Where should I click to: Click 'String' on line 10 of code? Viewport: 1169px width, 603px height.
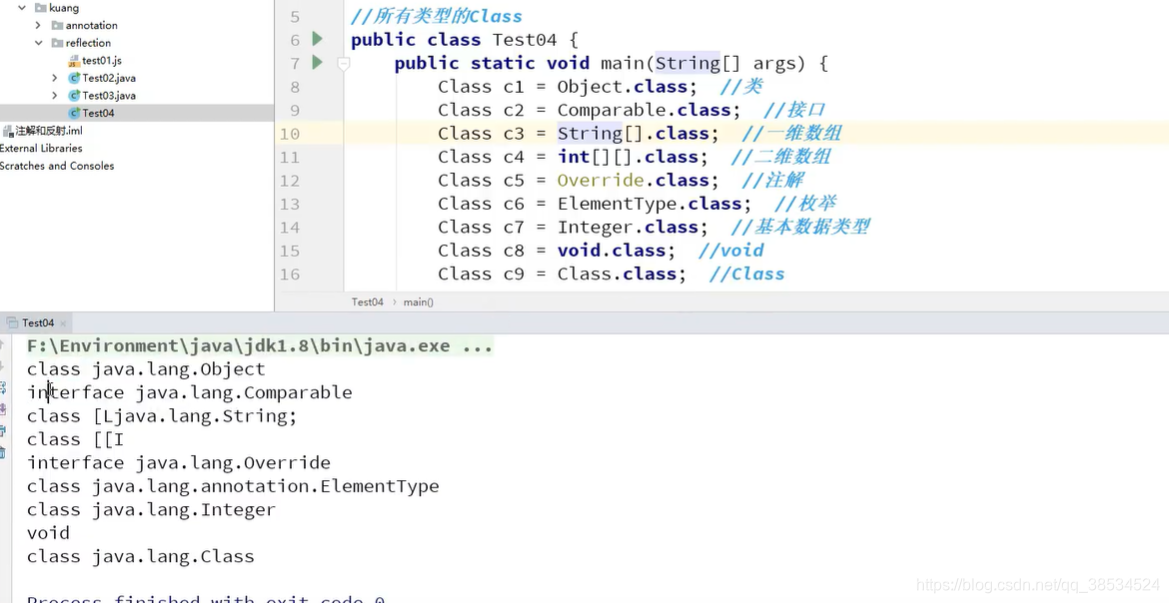589,133
